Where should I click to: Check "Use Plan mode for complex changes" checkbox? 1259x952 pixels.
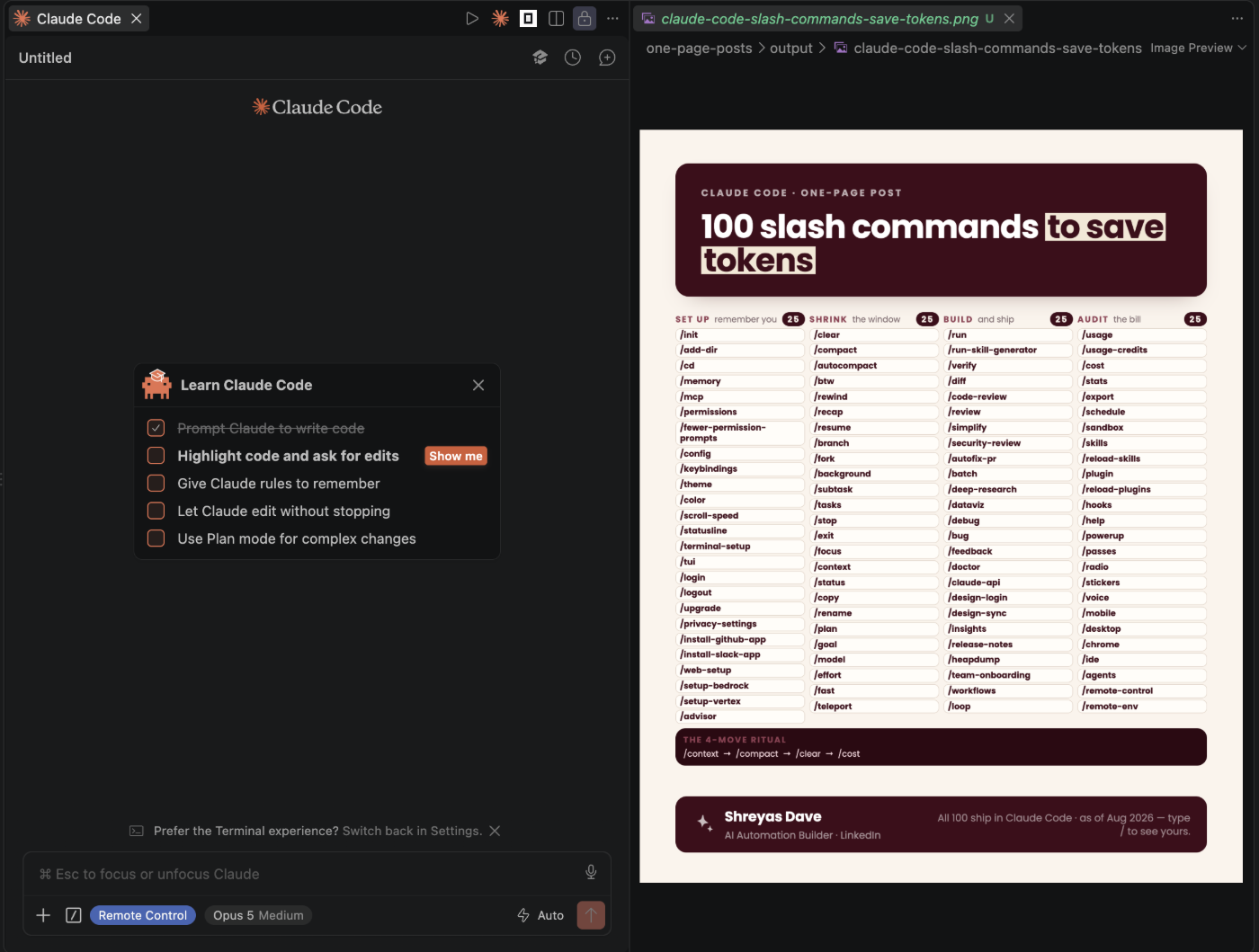pos(156,538)
